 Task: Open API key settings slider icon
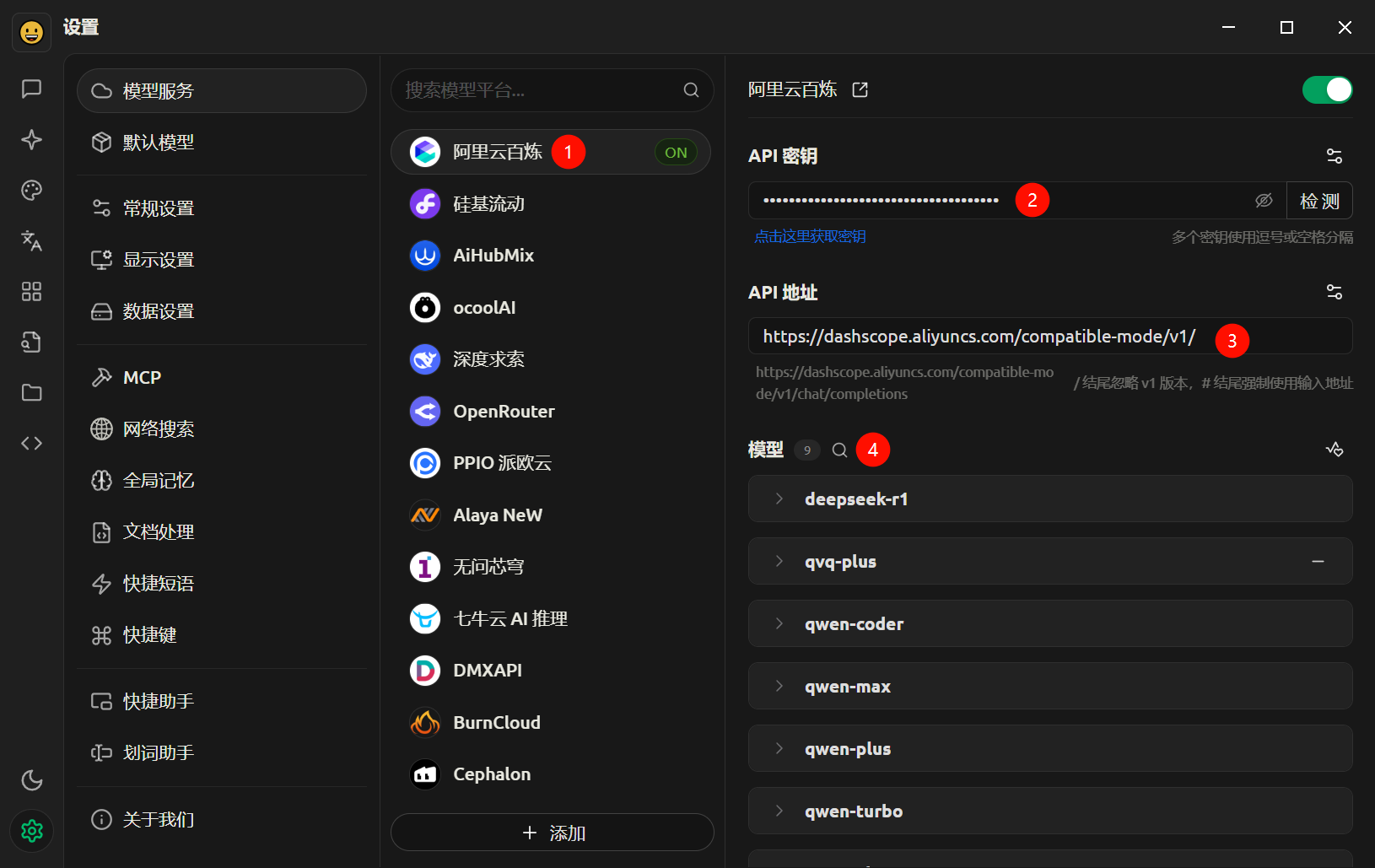click(1334, 156)
